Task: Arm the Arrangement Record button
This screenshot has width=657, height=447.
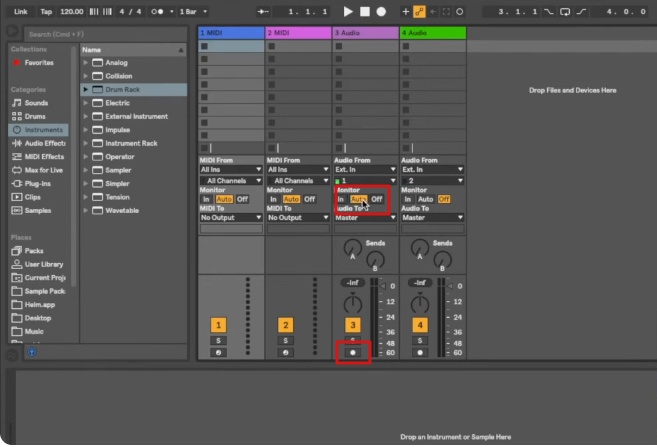Action: [x=381, y=12]
